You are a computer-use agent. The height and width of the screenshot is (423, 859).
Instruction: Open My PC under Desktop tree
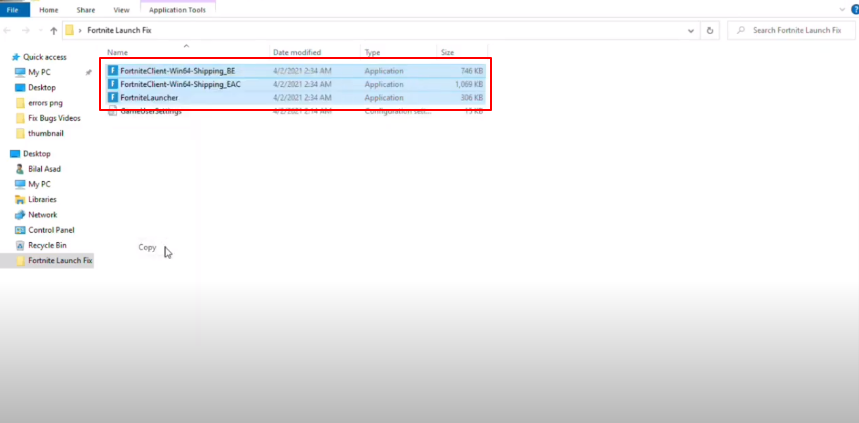39,184
